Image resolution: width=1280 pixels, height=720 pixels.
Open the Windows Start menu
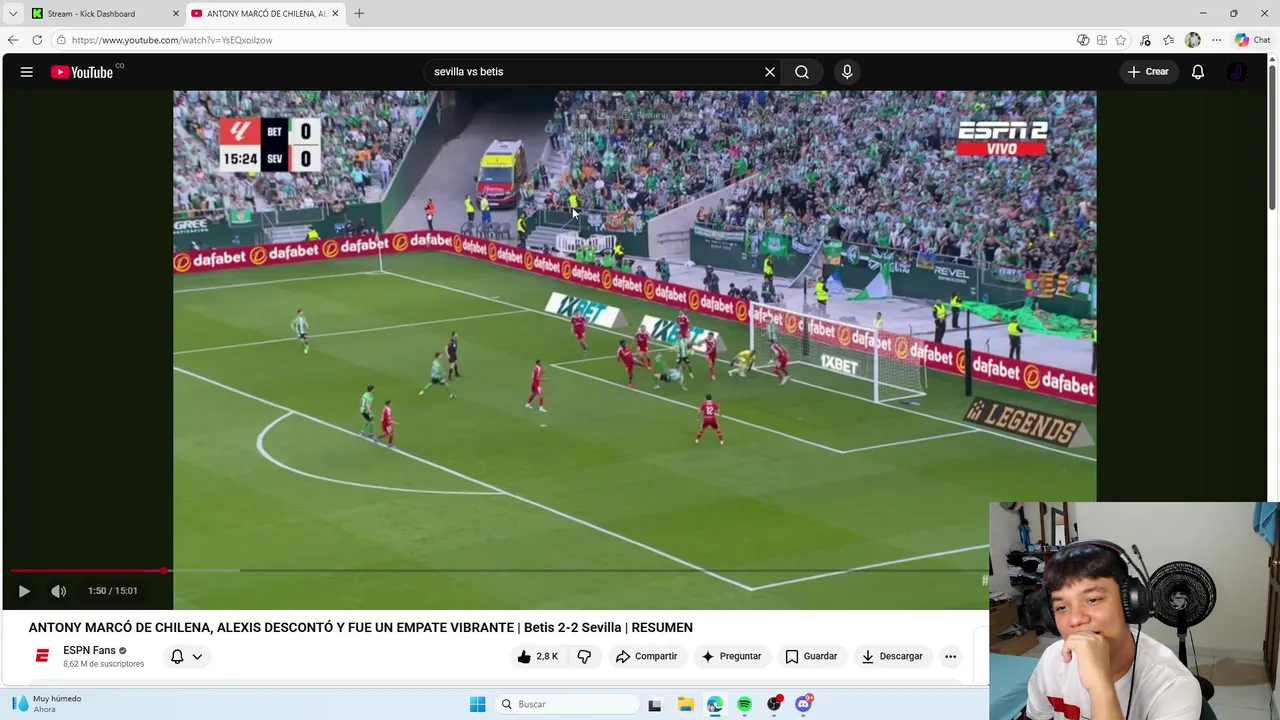tap(478, 704)
